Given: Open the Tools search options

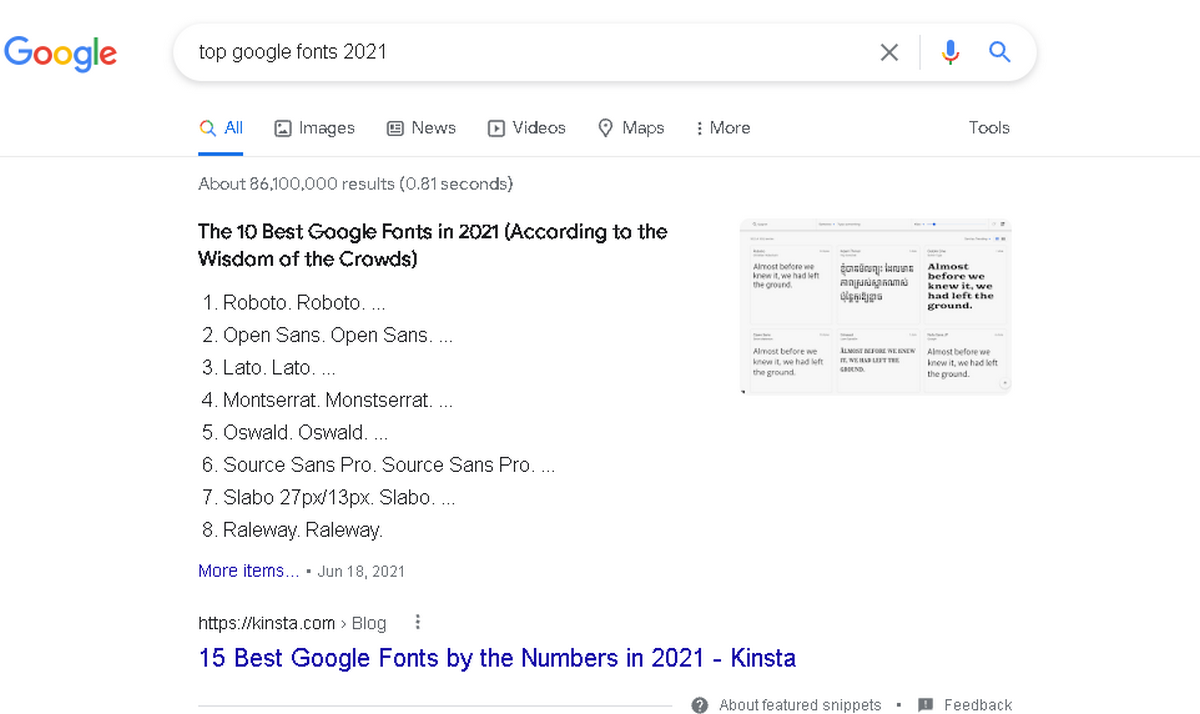Looking at the screenshot, I should pyautogui.click(x=989, y=128).
